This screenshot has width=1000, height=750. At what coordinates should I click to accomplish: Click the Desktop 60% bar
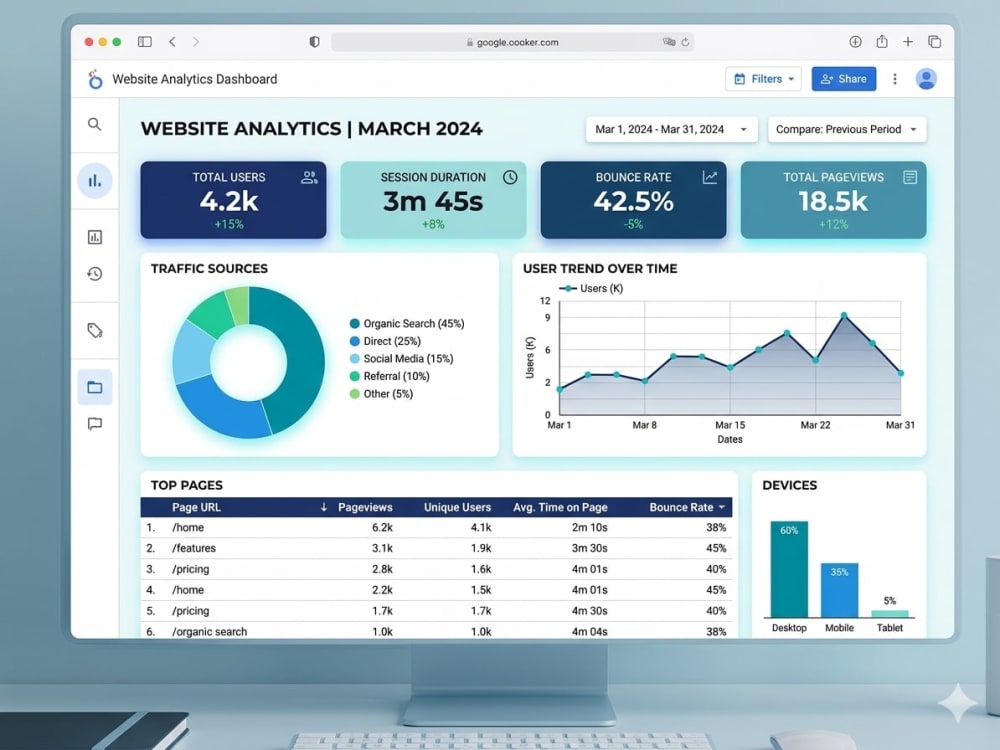tap(789, 569)
